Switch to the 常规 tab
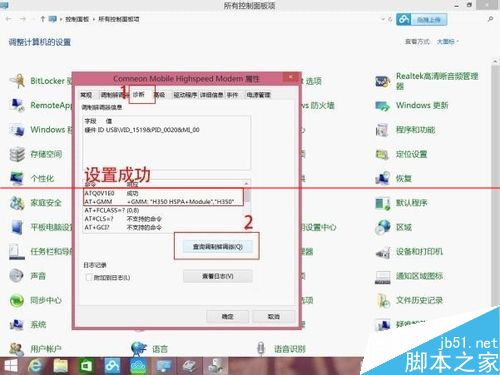This screenshot has height=375, width=500. (x=86, y=95)
